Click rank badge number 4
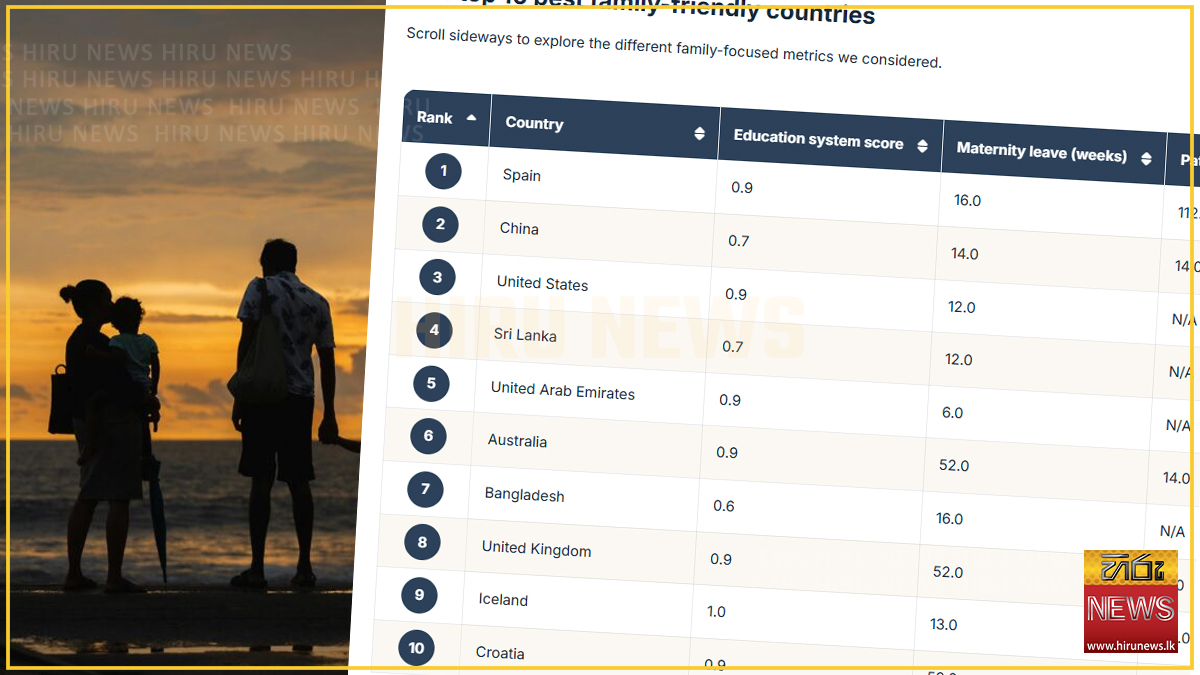 (x=434, y=329)
